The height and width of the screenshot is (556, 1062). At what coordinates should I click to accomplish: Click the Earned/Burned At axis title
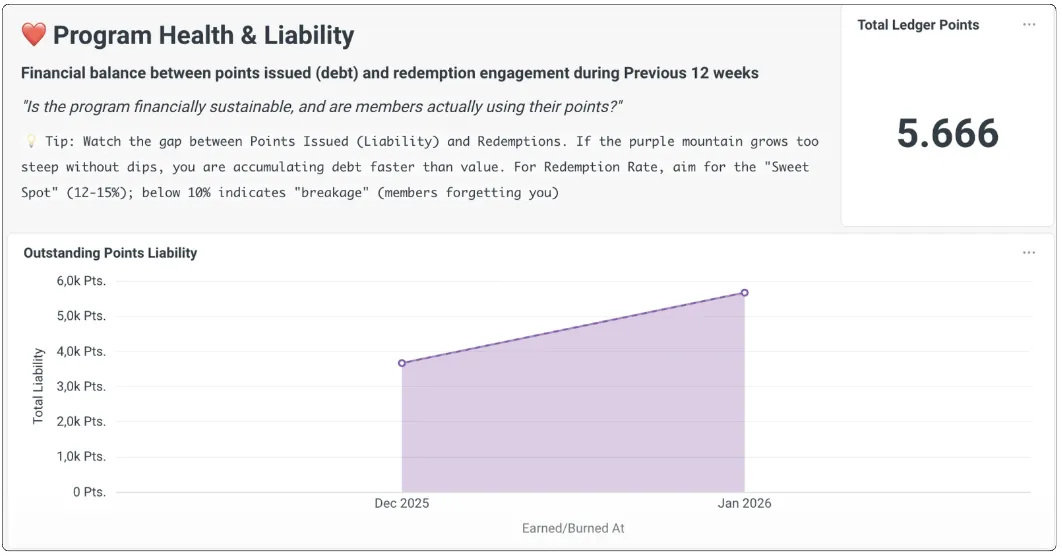pyautogui.click(x=573, y=528)
